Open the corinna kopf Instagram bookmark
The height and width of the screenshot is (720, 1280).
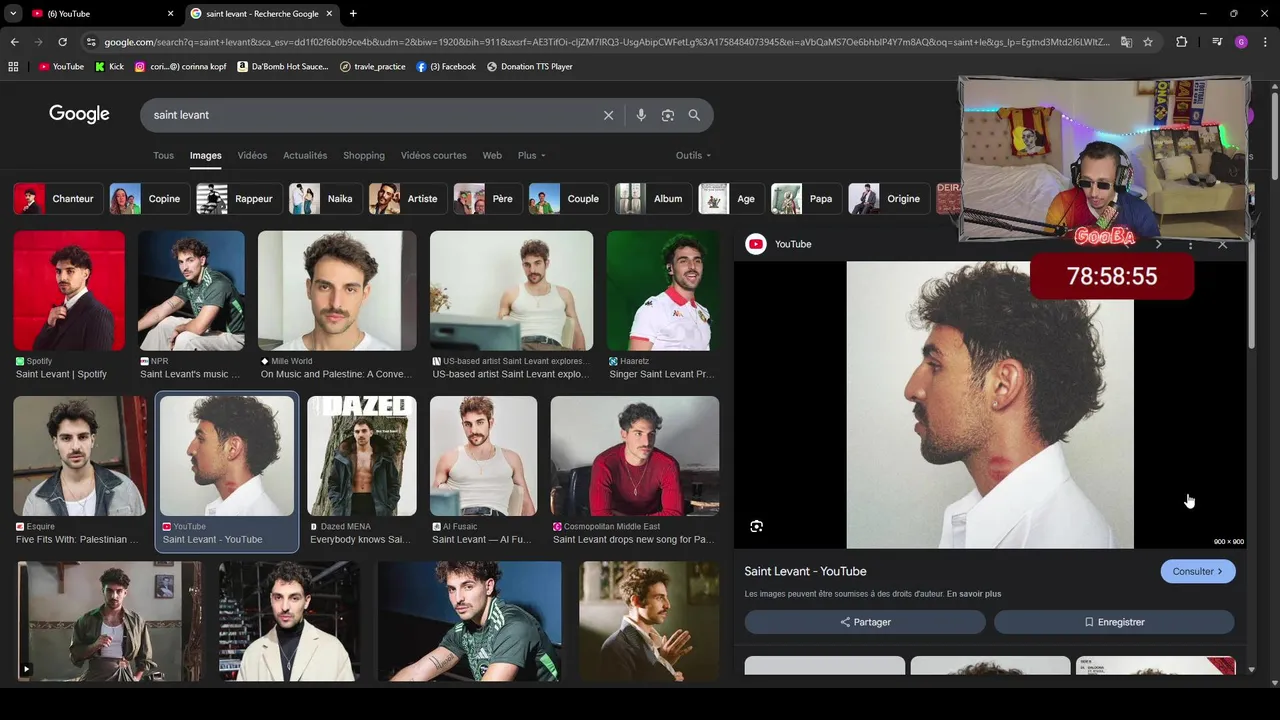pyautogui.click(x=182, y=66)
